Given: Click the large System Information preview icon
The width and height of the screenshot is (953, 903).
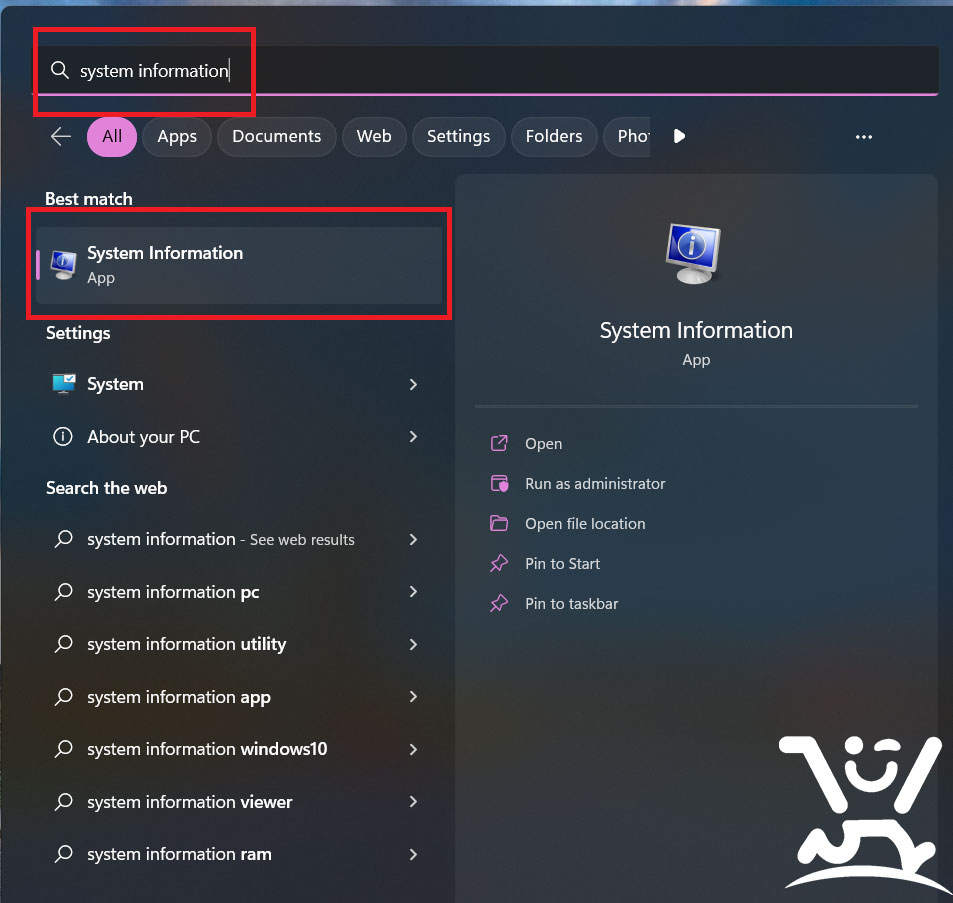Looking at the screenshot, I should (693, 253).
